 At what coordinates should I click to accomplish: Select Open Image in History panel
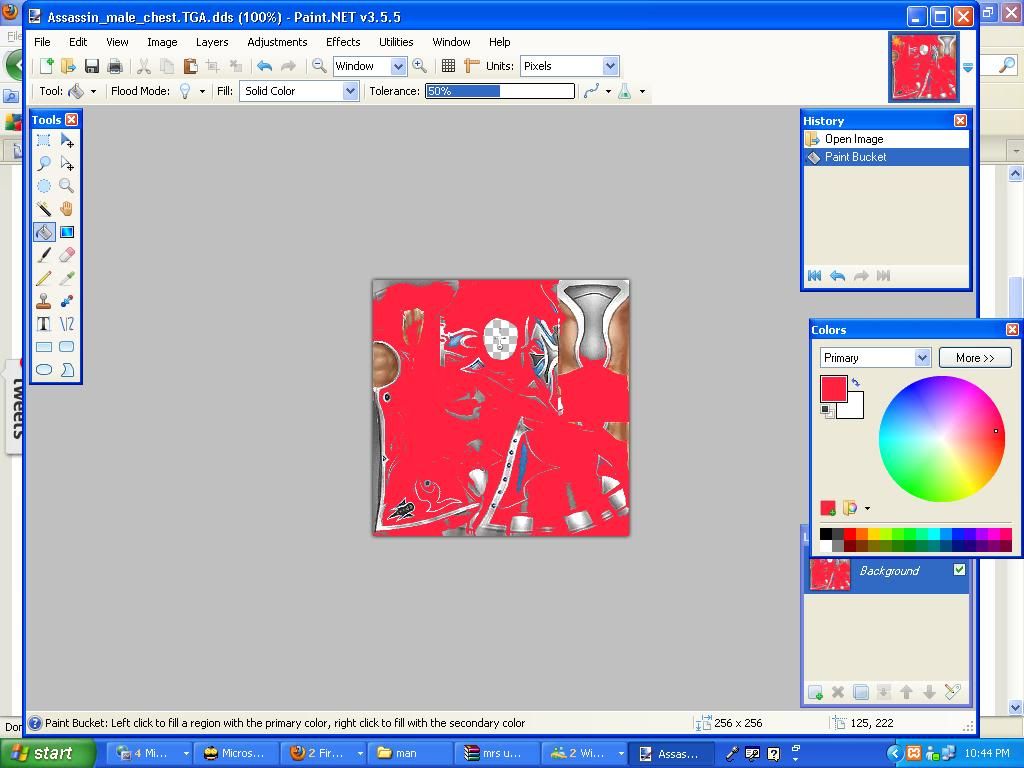coord(853,139)
